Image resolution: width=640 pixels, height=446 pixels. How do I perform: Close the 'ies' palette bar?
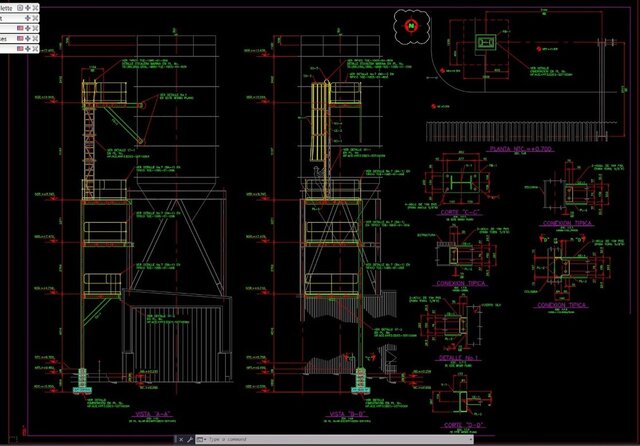(35, 38)
